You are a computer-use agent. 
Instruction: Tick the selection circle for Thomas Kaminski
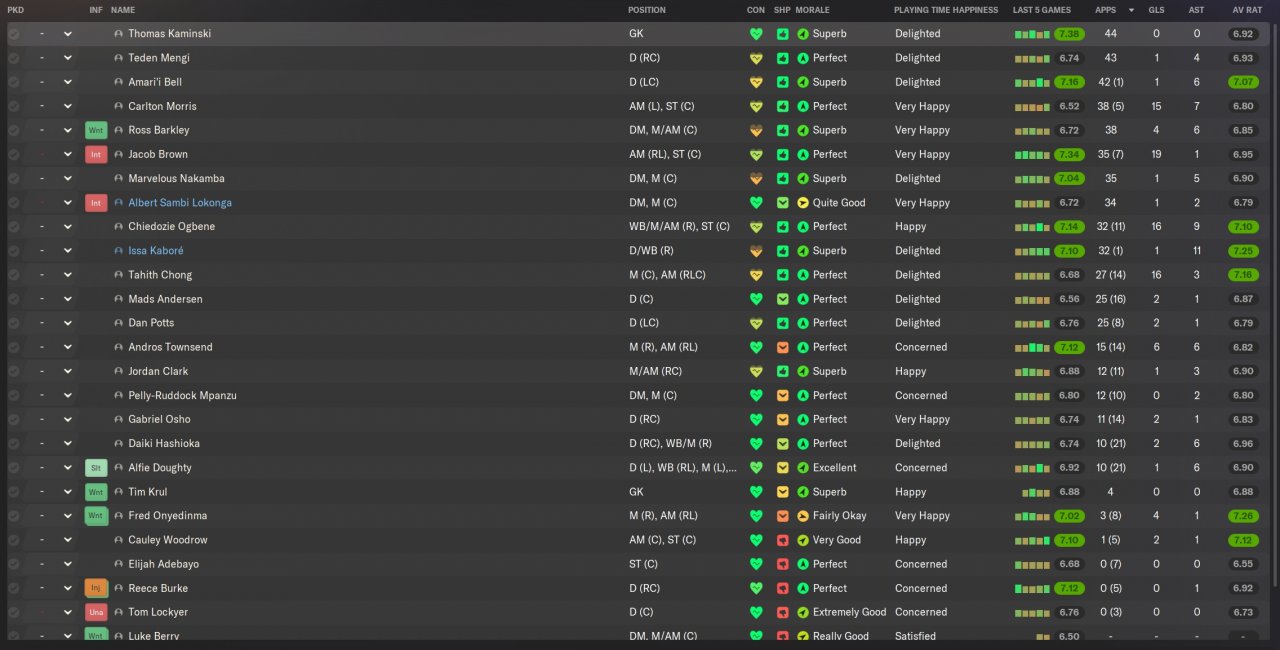[x=14, y=34]
